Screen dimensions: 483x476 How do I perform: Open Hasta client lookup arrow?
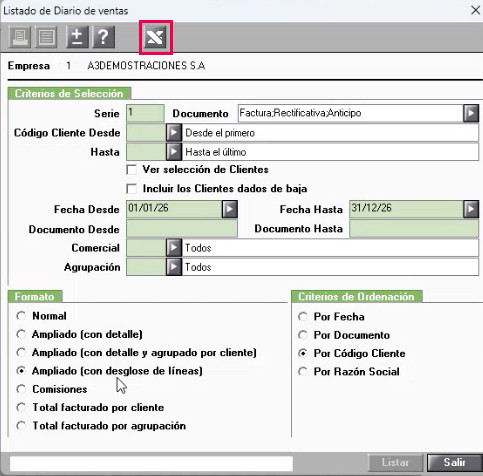coord(174,152)
